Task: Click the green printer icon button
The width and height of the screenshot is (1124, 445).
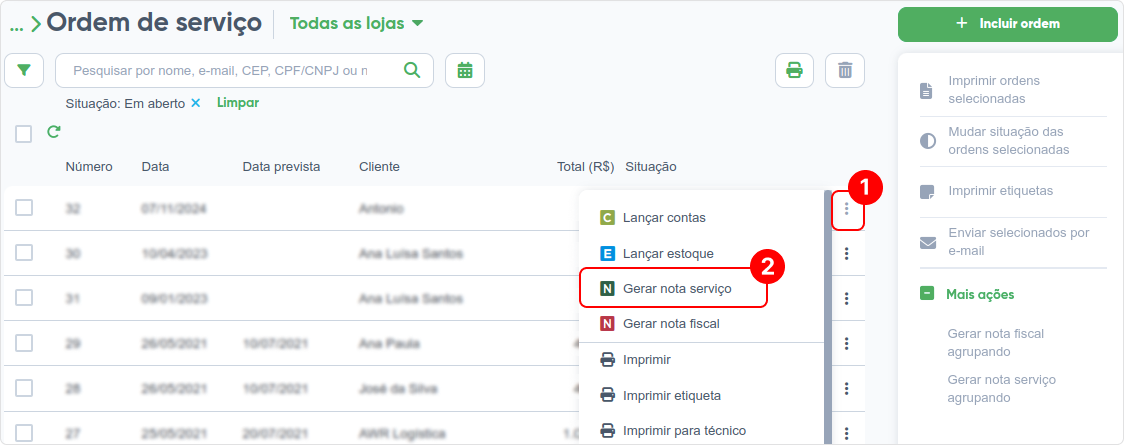Action: coord(794,70)
